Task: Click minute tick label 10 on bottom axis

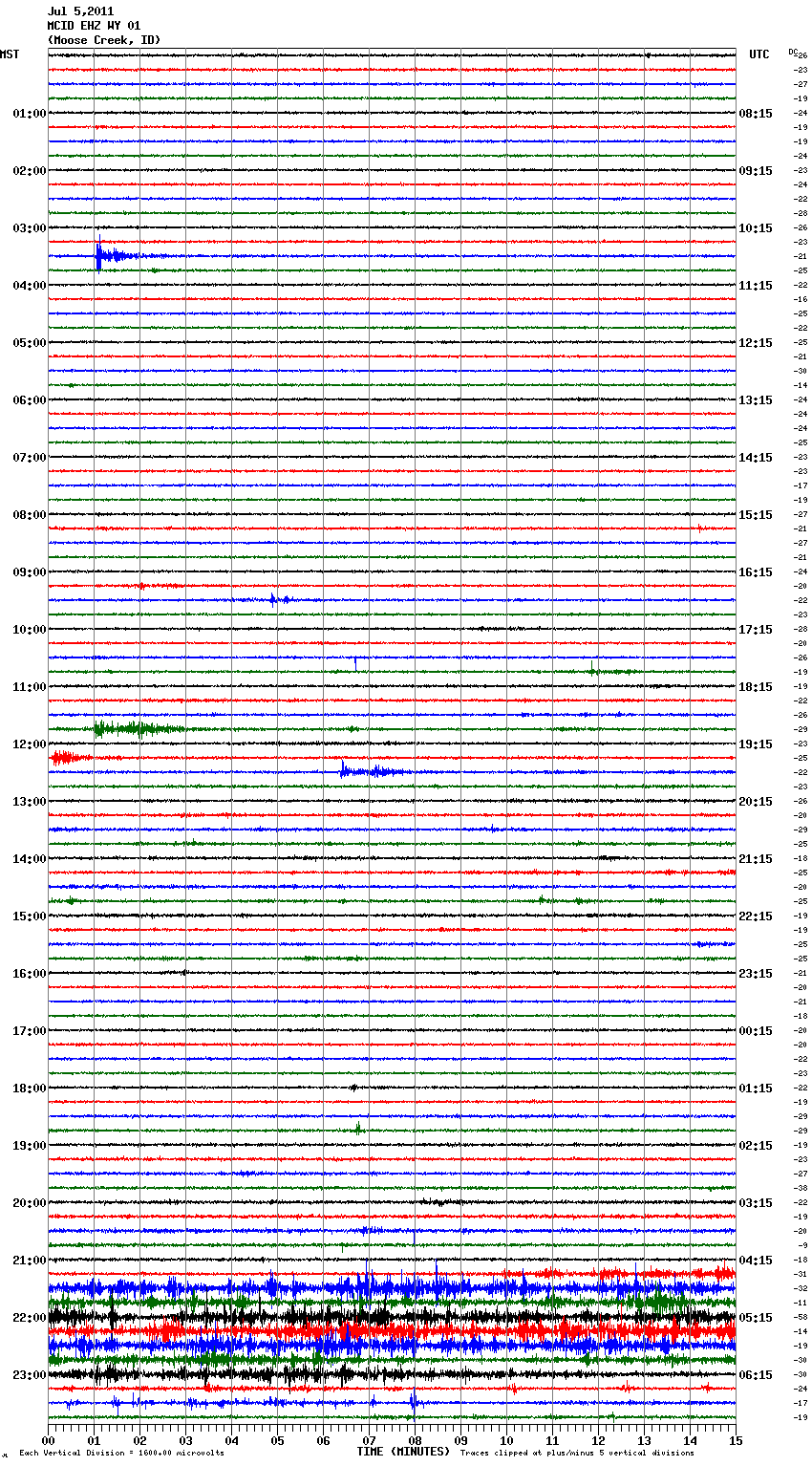Action: point(506,1440)
